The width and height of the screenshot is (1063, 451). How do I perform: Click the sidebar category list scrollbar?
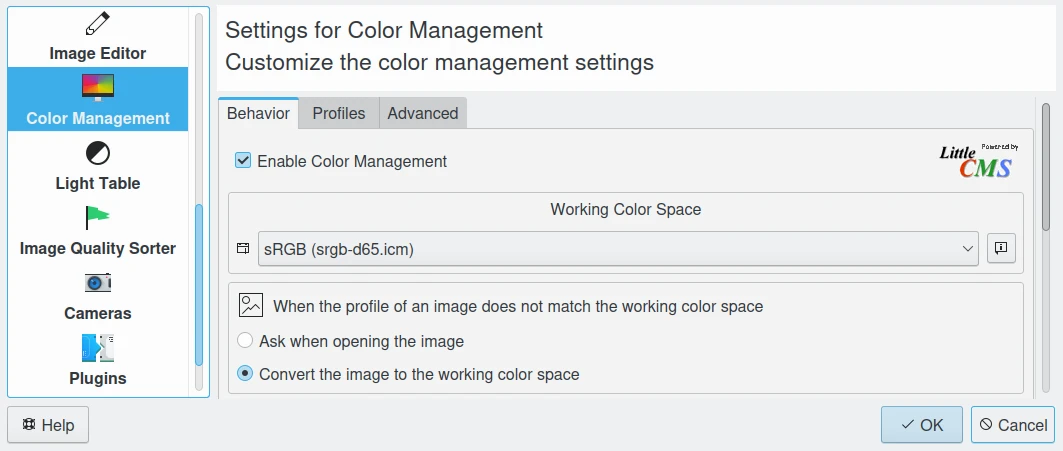[199, 285]
